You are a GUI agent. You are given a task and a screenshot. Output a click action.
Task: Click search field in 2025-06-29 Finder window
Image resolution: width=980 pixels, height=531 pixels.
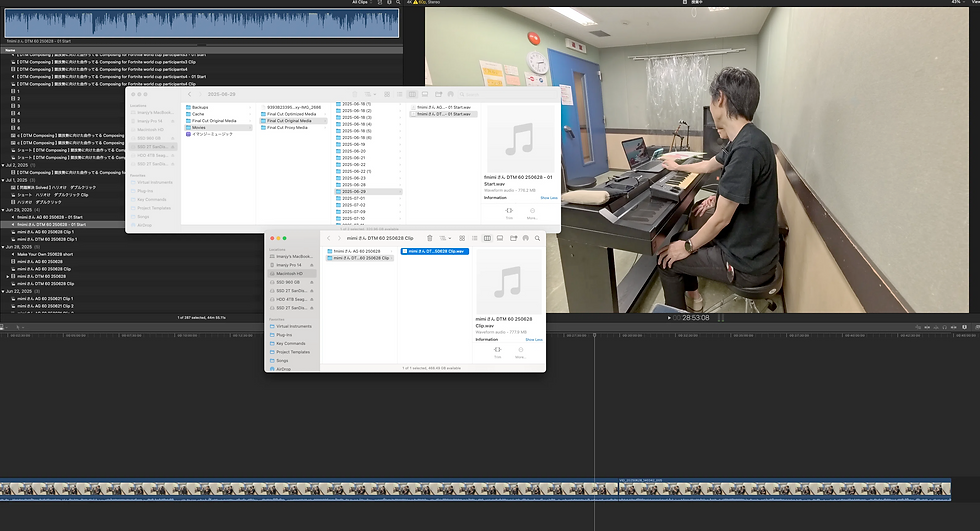(x=509, y=94)
